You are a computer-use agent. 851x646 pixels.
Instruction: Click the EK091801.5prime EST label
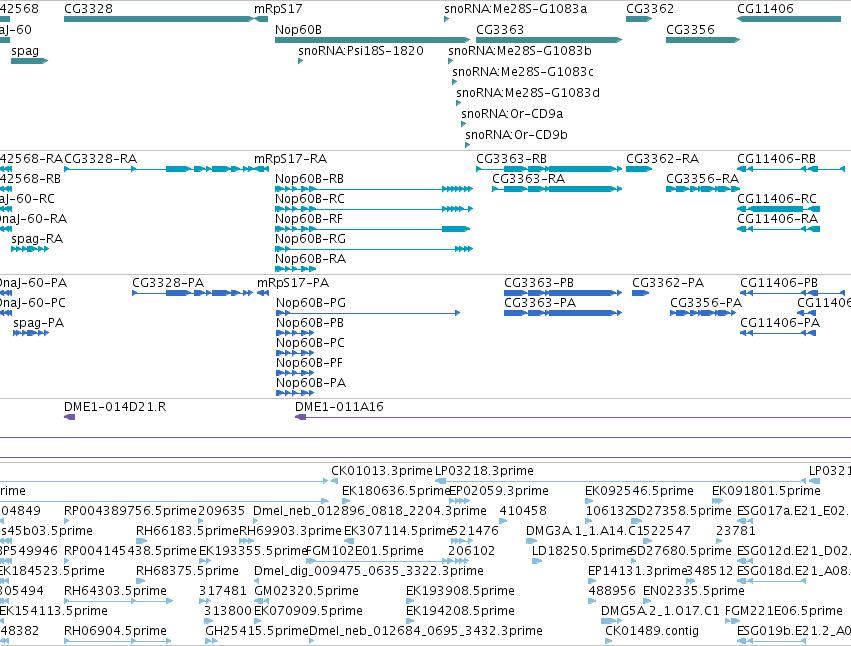[766, 491]
